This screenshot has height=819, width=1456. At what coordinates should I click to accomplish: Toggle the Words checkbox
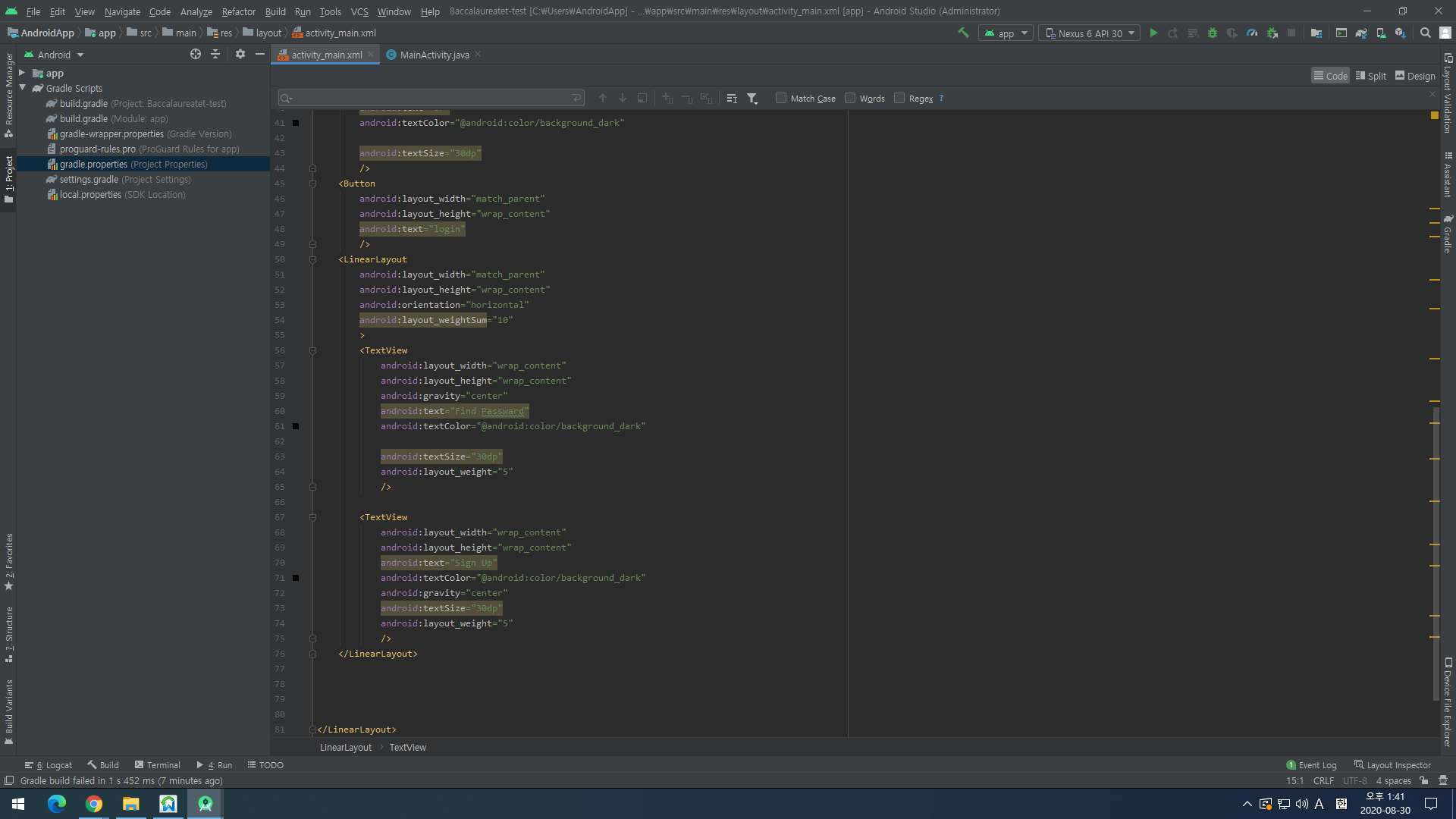tap(850, 99)
